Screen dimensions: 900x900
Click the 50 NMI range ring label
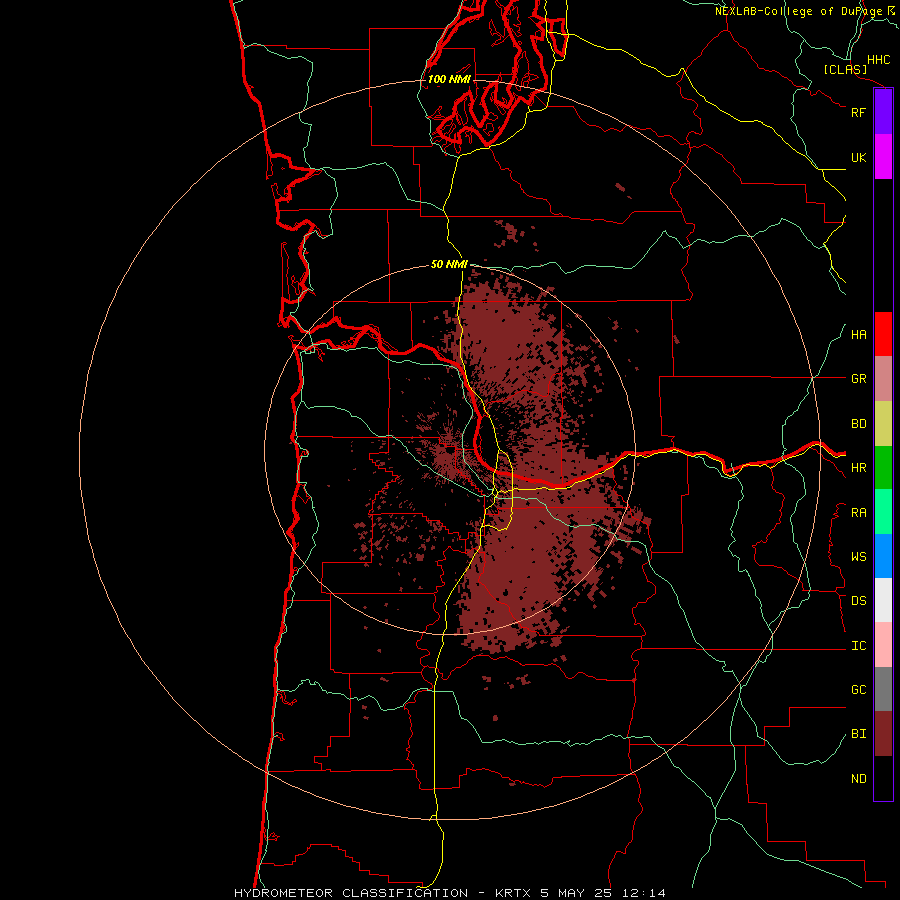pos(449,264)
